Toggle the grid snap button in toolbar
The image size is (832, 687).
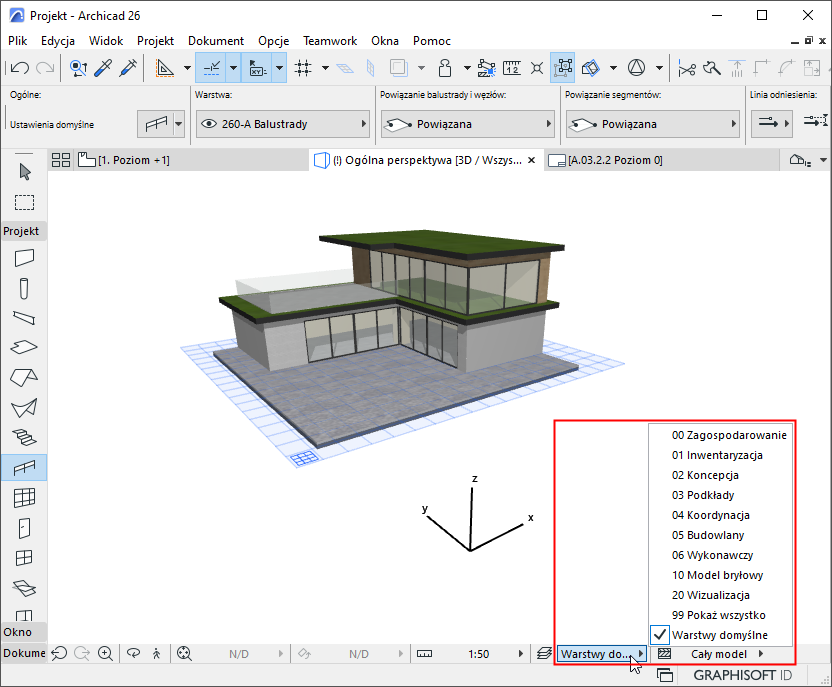(x=304, y=68)
